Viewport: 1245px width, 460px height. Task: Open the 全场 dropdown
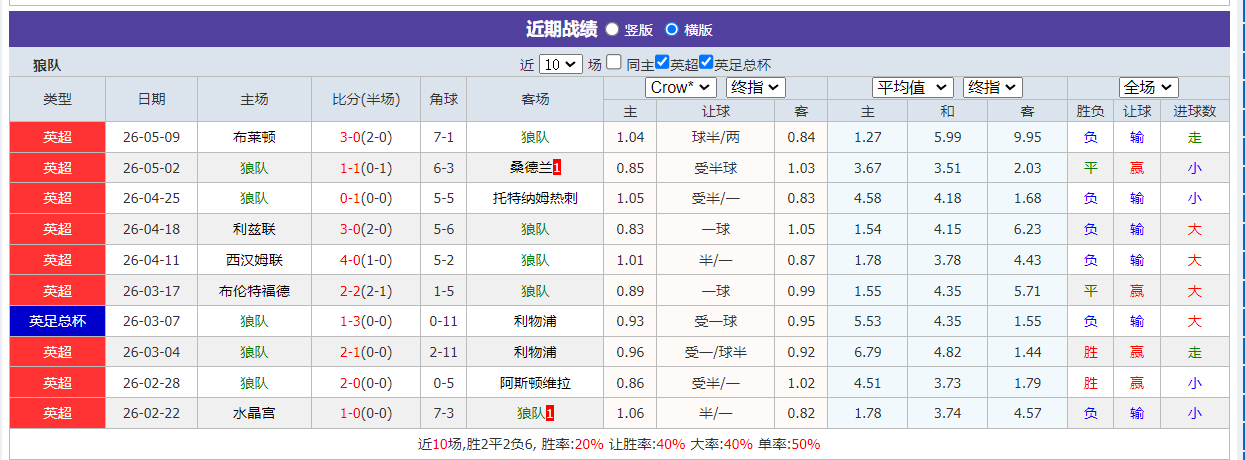click(1149, 88)
